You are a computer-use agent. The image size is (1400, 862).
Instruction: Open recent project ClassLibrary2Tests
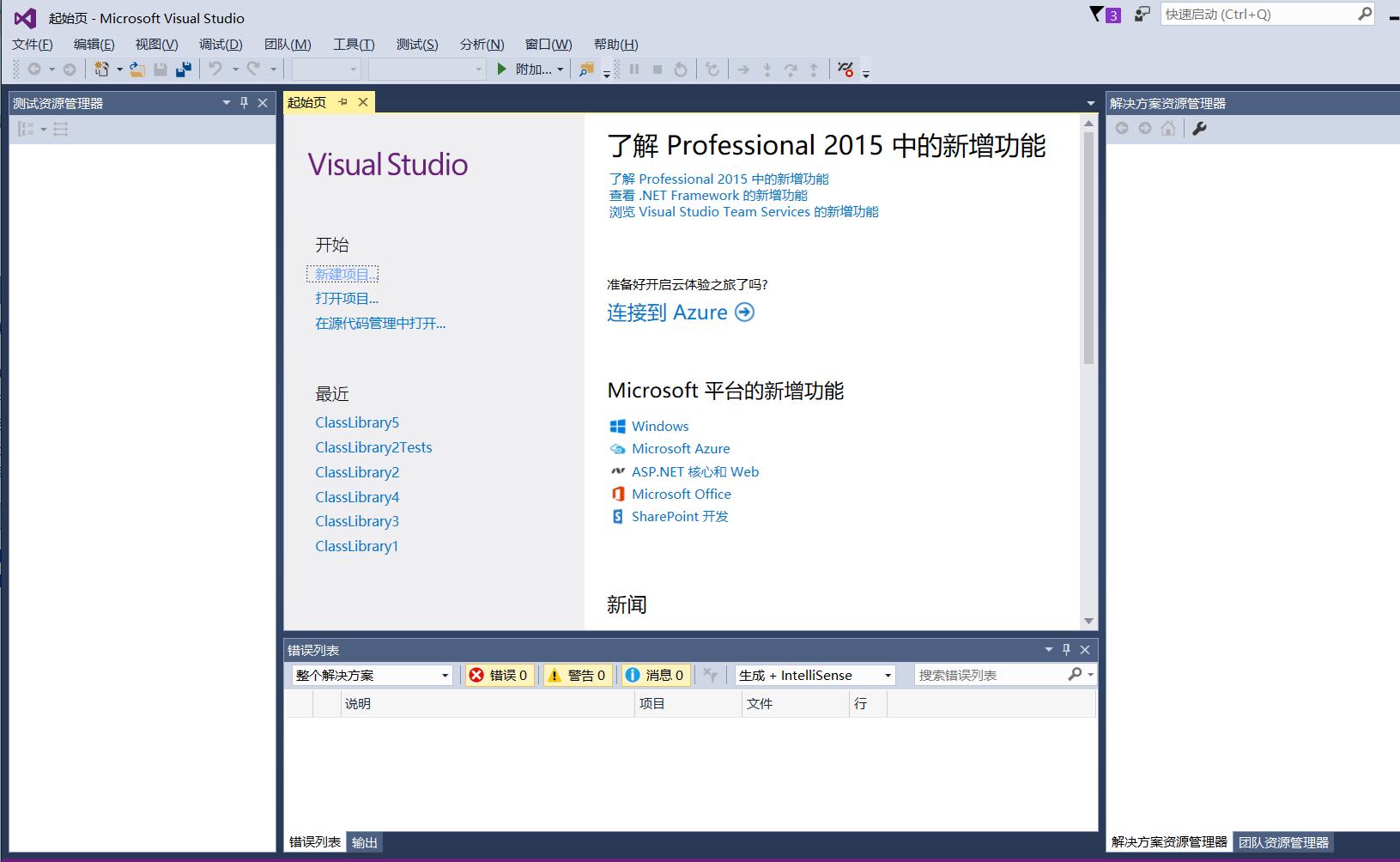pyautogui.click(x=373, y=447)
